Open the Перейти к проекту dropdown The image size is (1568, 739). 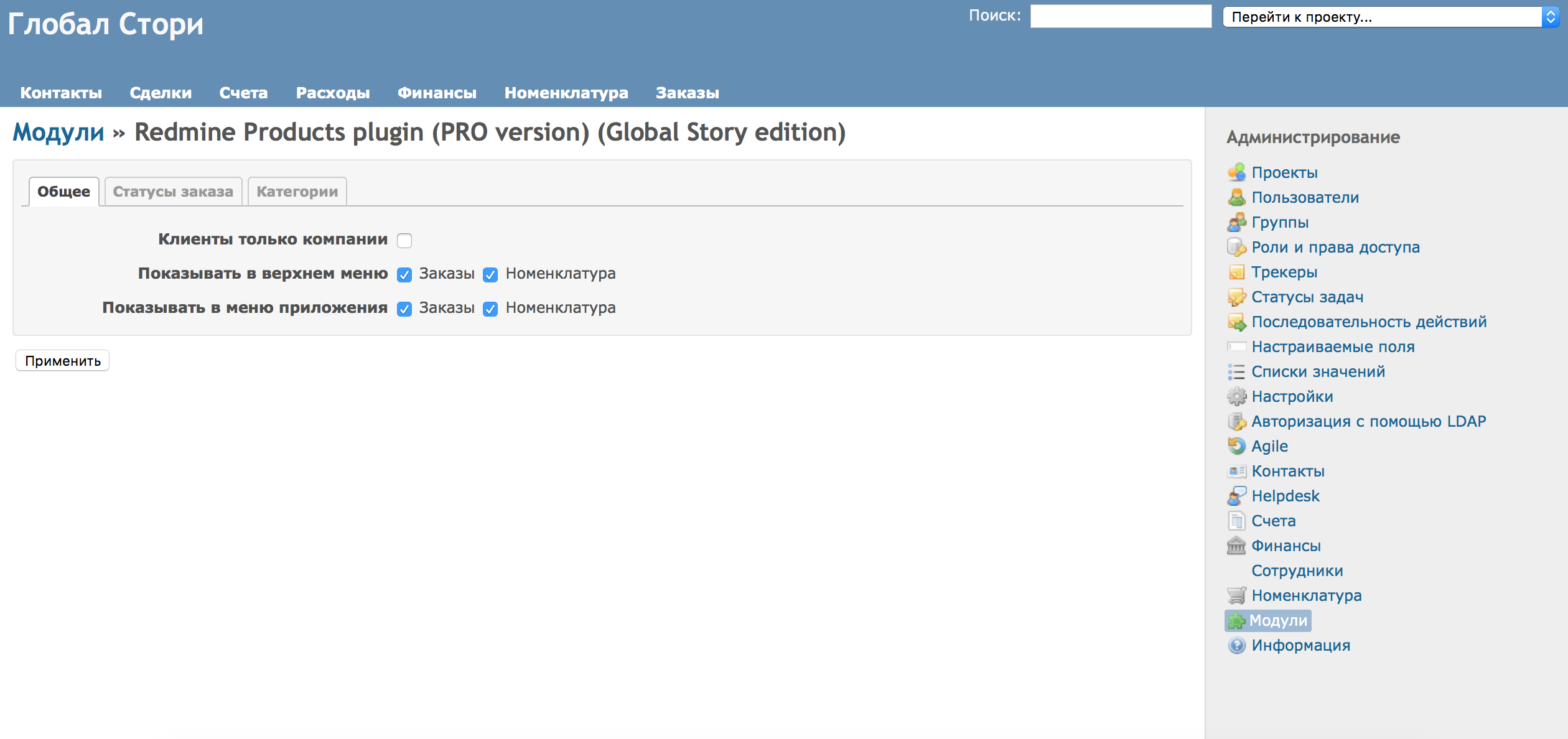[x=1390, y=17]
